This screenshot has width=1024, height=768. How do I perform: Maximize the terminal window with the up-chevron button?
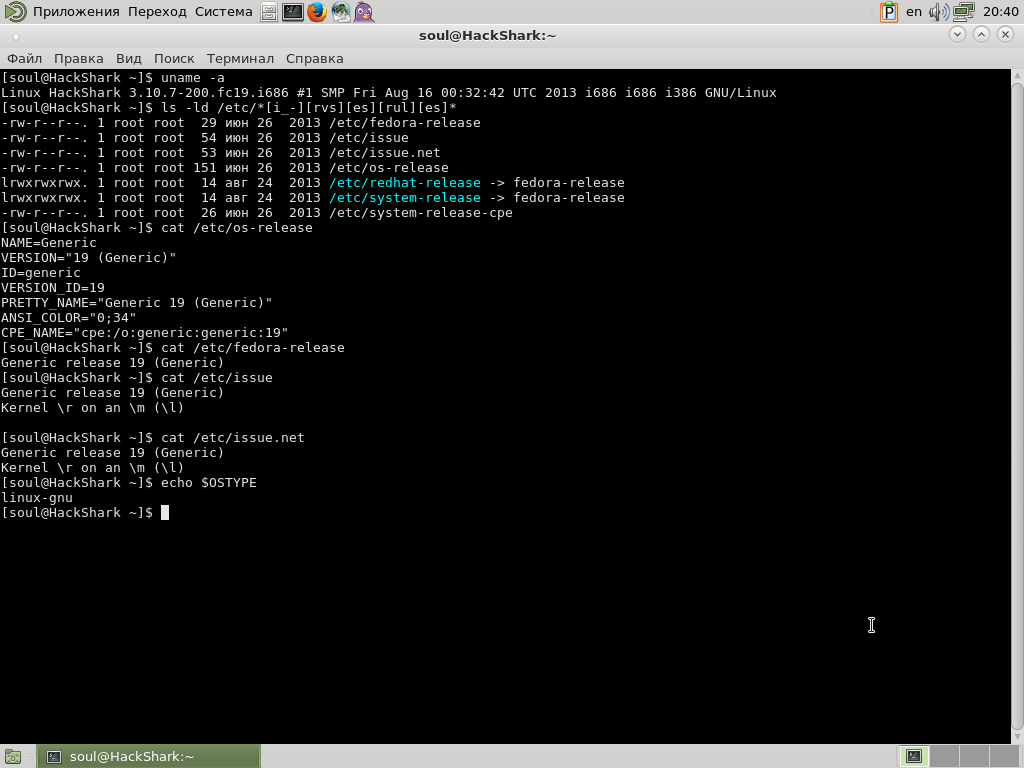click(x=982, y=35)
